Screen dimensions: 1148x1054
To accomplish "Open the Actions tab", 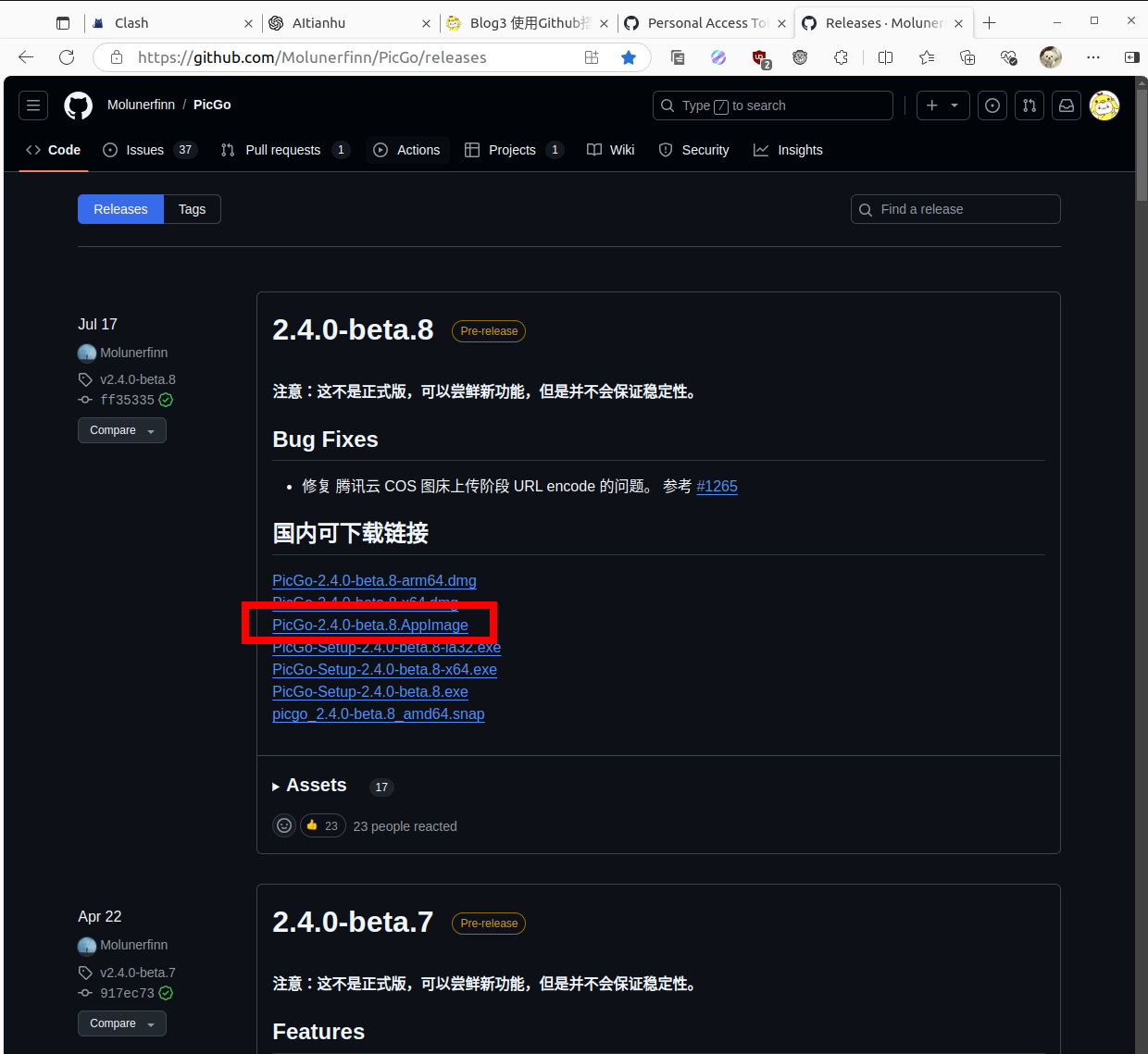I will pyautogui.click(x=407, y=150).
